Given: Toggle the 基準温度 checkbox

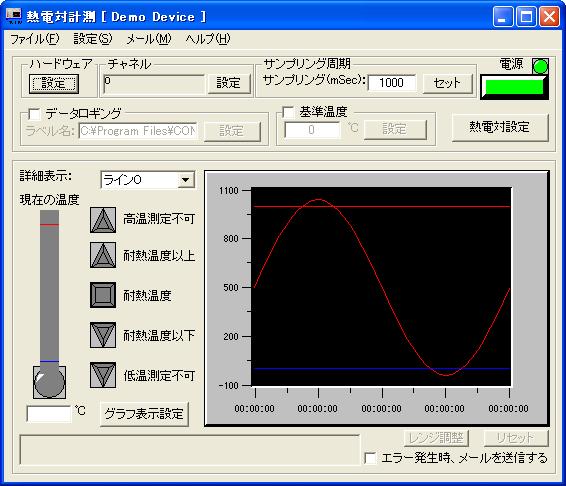Looking at the screenshot, I should 288,112.
